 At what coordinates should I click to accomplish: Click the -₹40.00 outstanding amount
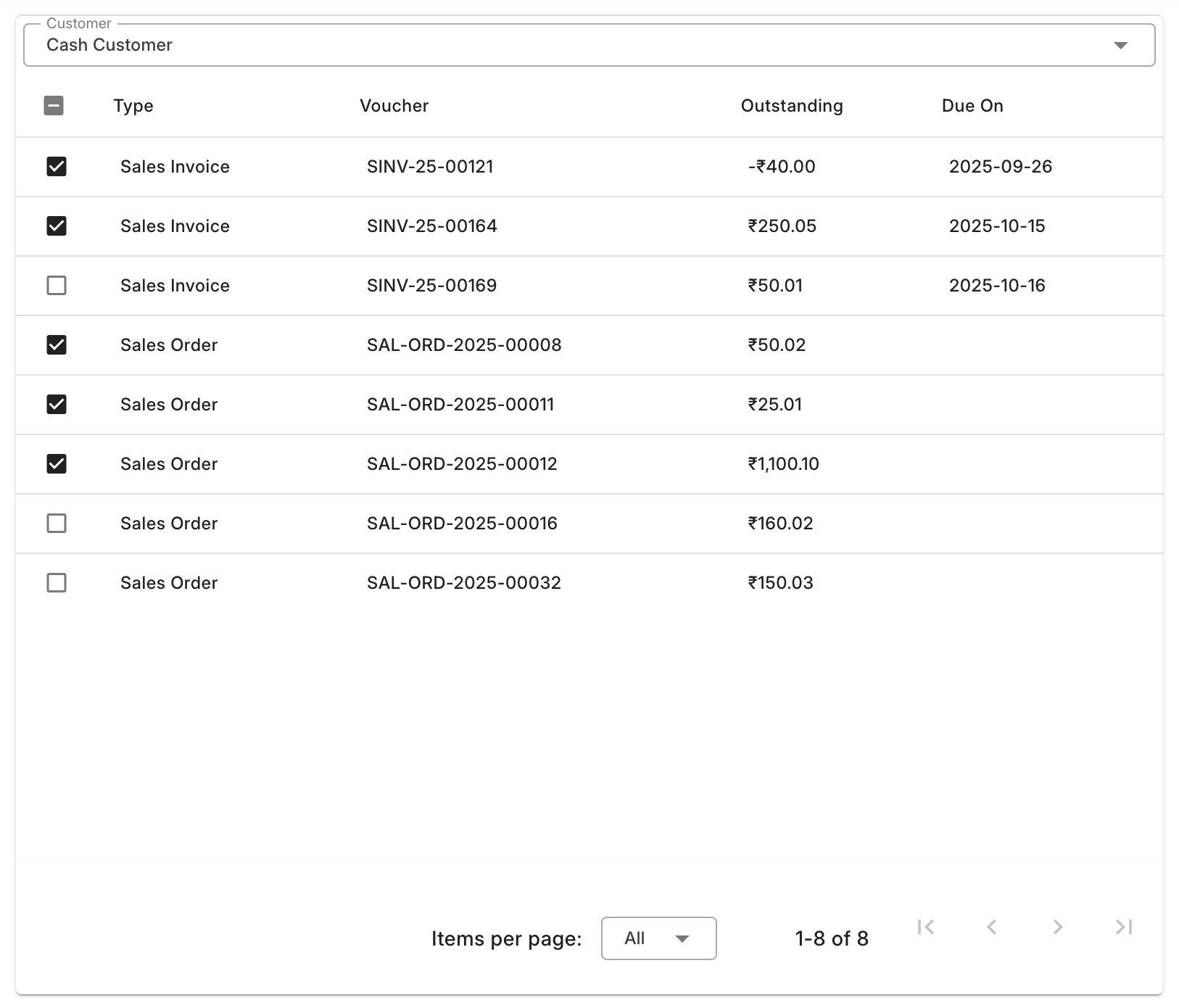tap(782, 167)
